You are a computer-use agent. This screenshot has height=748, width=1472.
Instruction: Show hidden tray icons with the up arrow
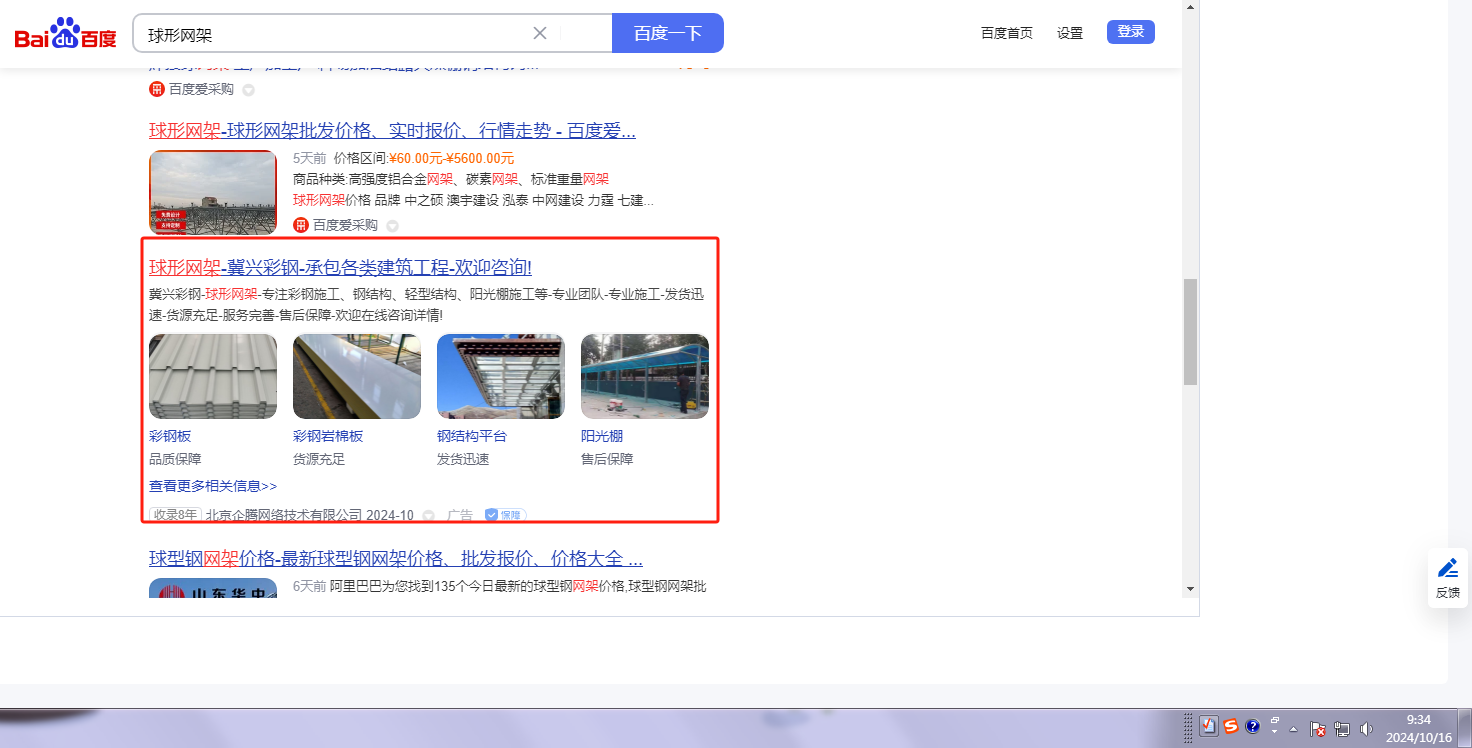1294,729
